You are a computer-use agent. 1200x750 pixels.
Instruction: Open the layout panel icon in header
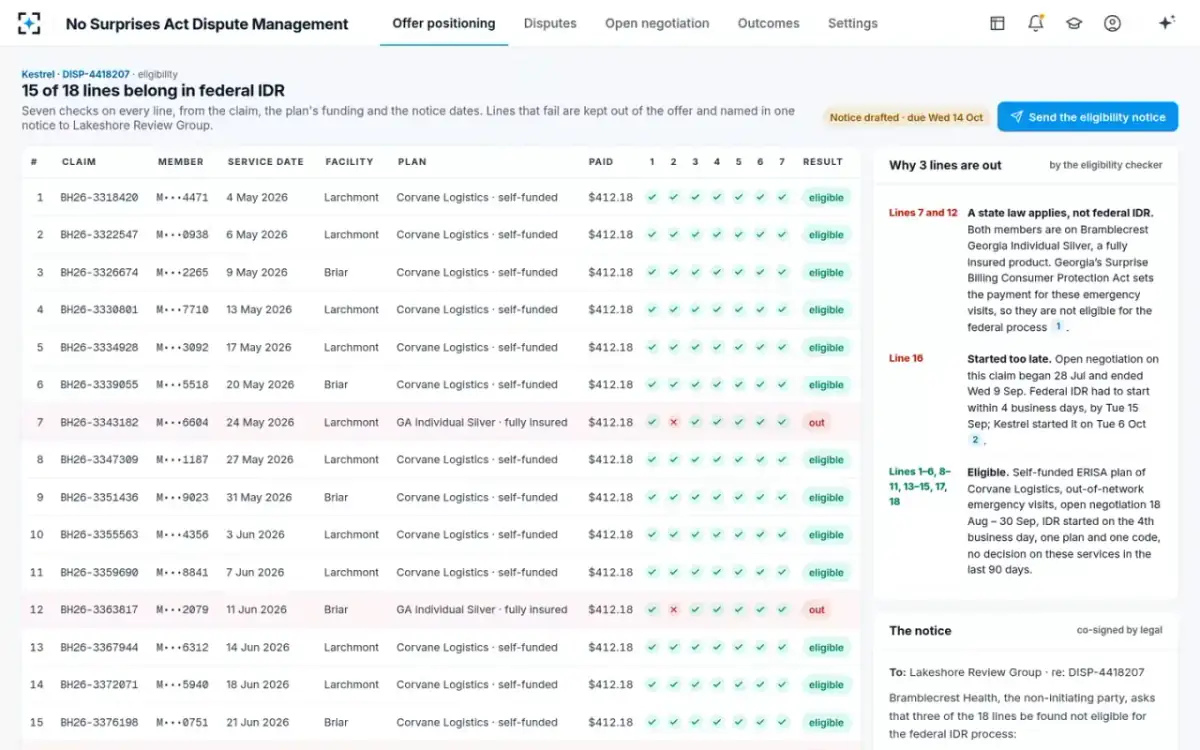click(x=997, y=23)
